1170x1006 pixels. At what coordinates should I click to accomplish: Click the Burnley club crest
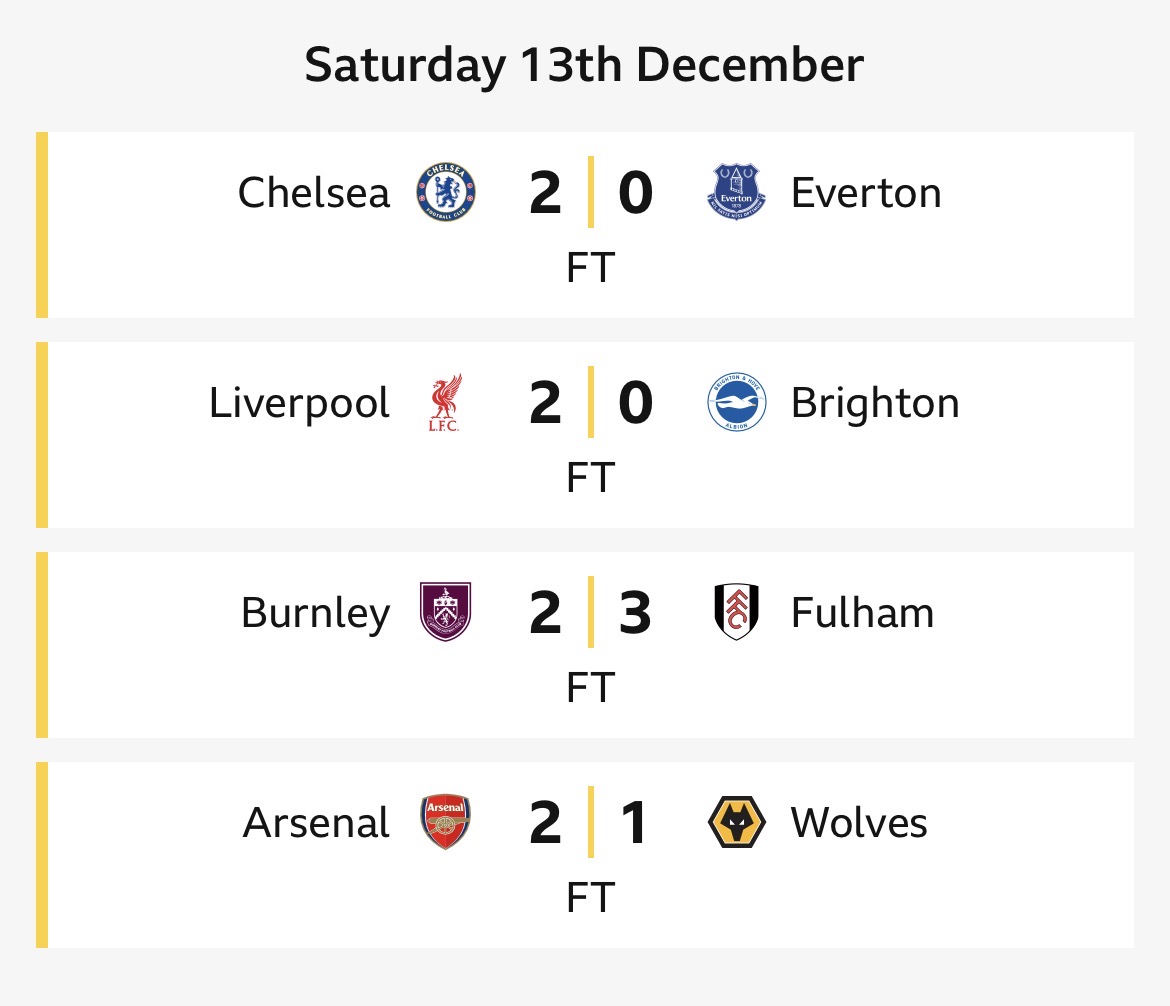(446, 612)
